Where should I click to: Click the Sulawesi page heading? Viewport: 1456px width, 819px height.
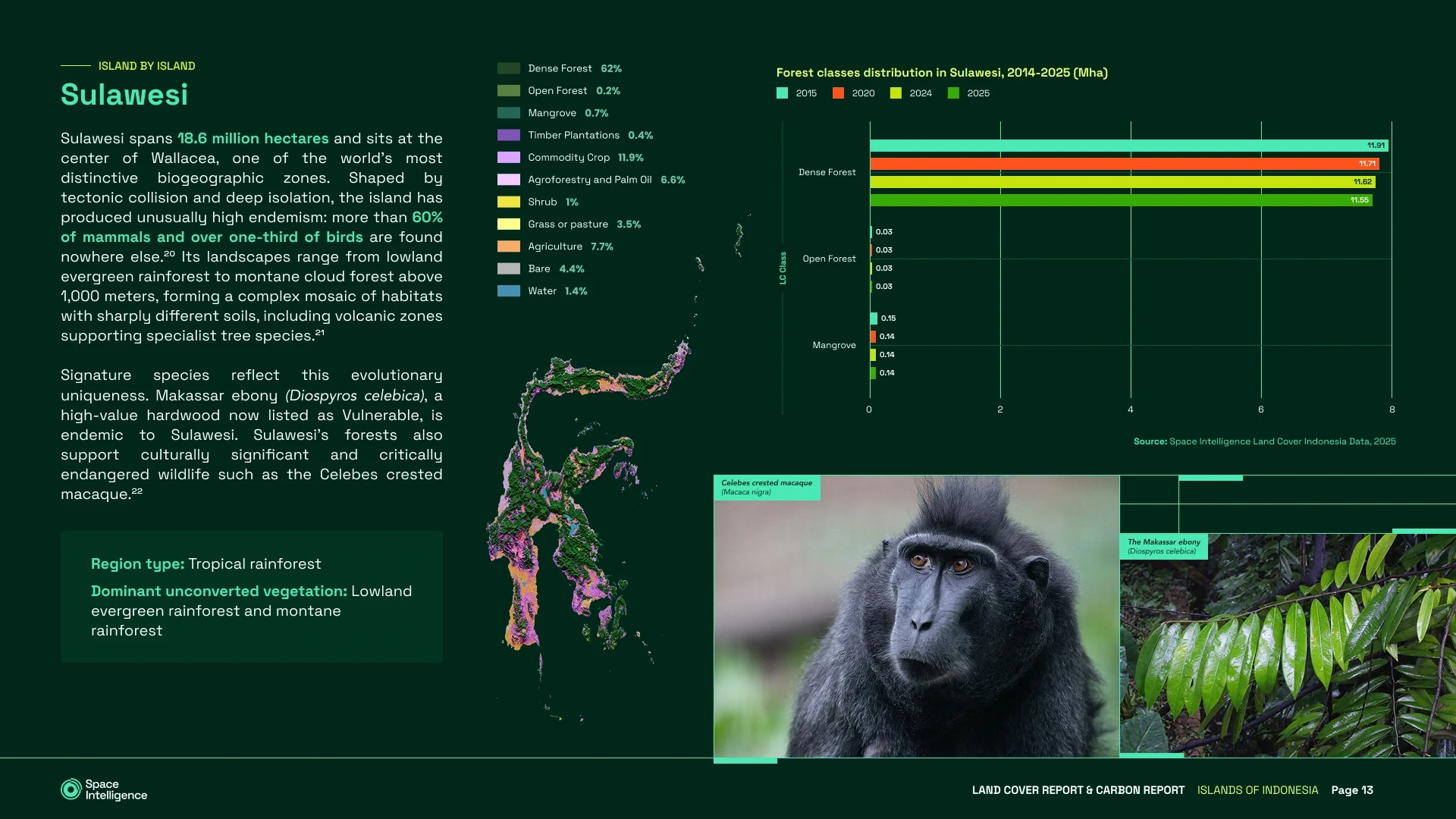[x=124, y=95]
